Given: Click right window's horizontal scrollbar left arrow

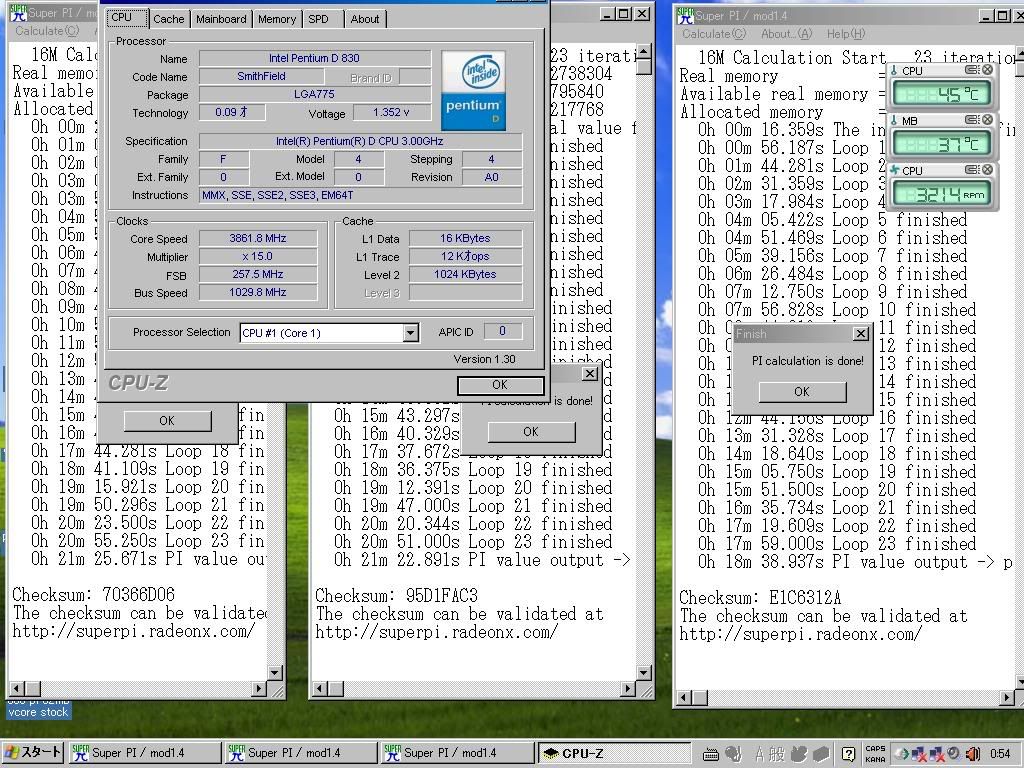Looking at the screenshot, I should (x=684, y=698).
